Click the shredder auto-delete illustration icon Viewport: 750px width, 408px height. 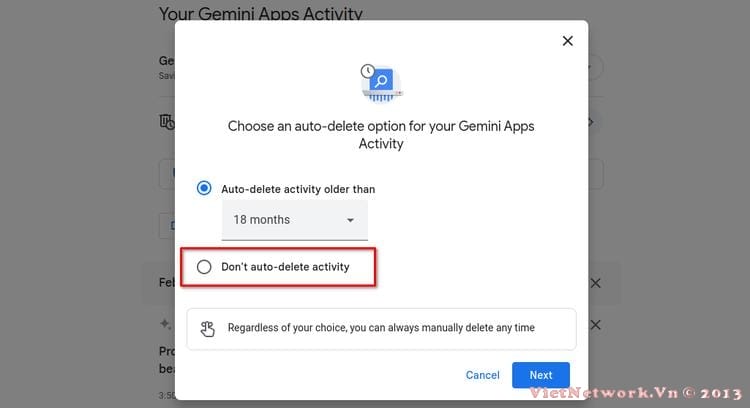381,82
